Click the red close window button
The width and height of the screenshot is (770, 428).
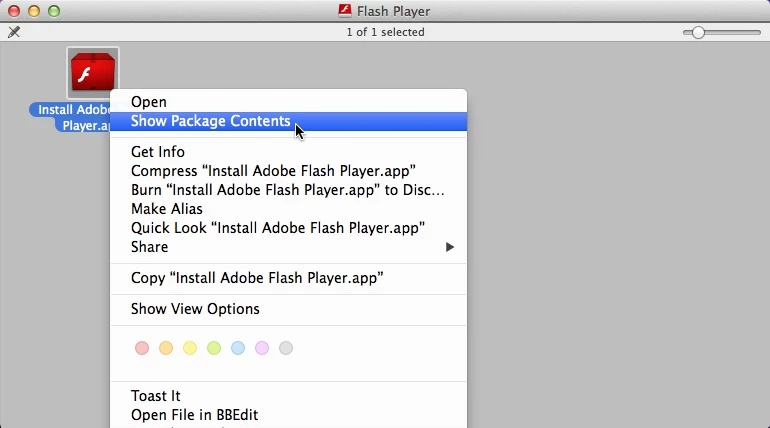[14, 11]
